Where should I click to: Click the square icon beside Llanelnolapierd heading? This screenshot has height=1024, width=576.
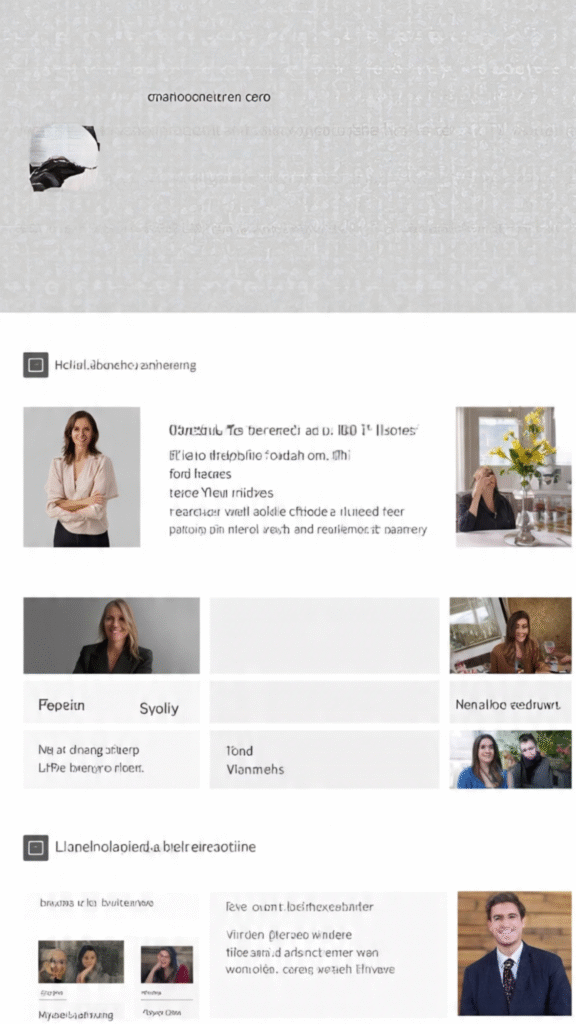point(36,848)
